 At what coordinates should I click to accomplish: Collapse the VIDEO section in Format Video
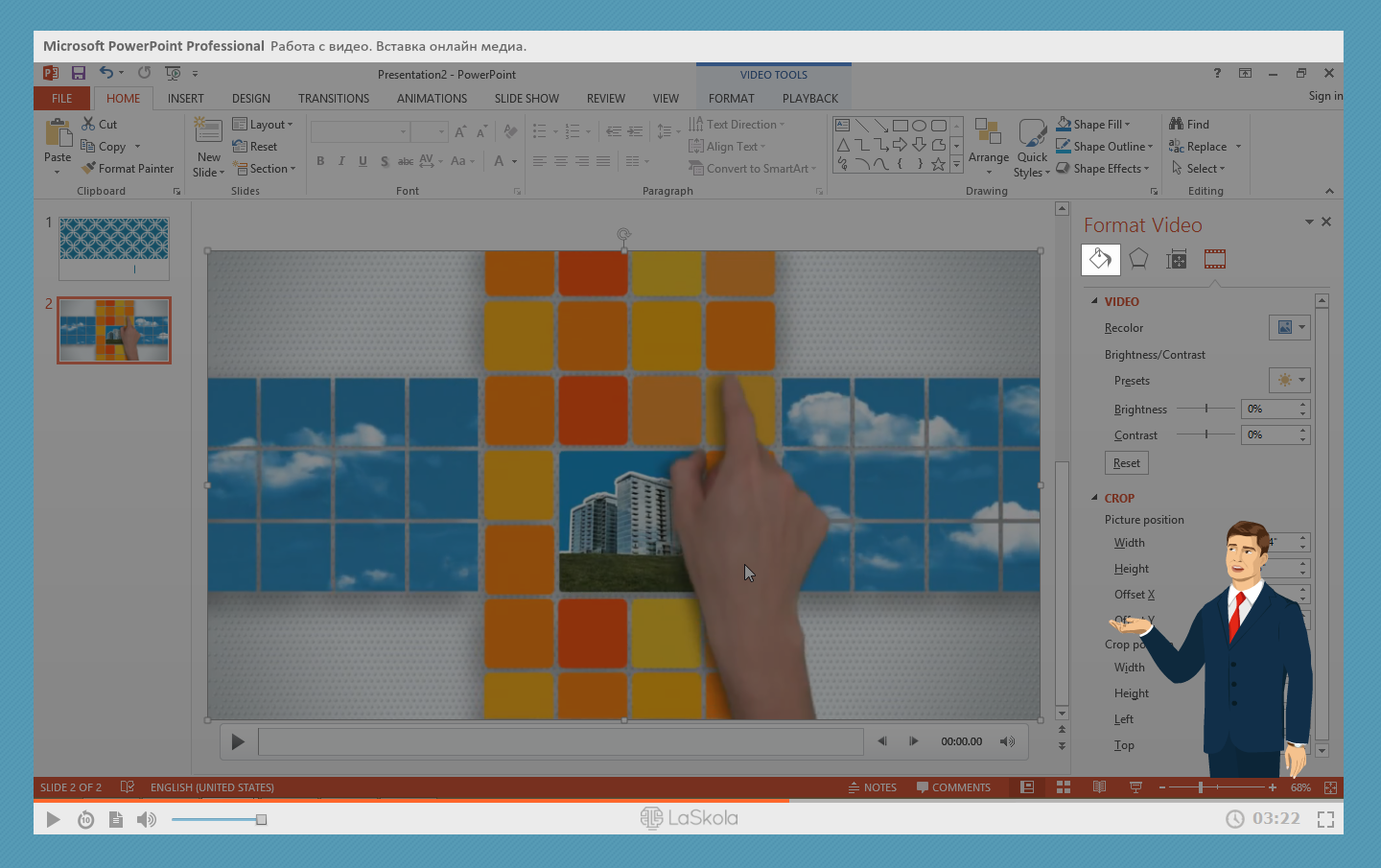pyautogui.click(x=1094, y=301)
